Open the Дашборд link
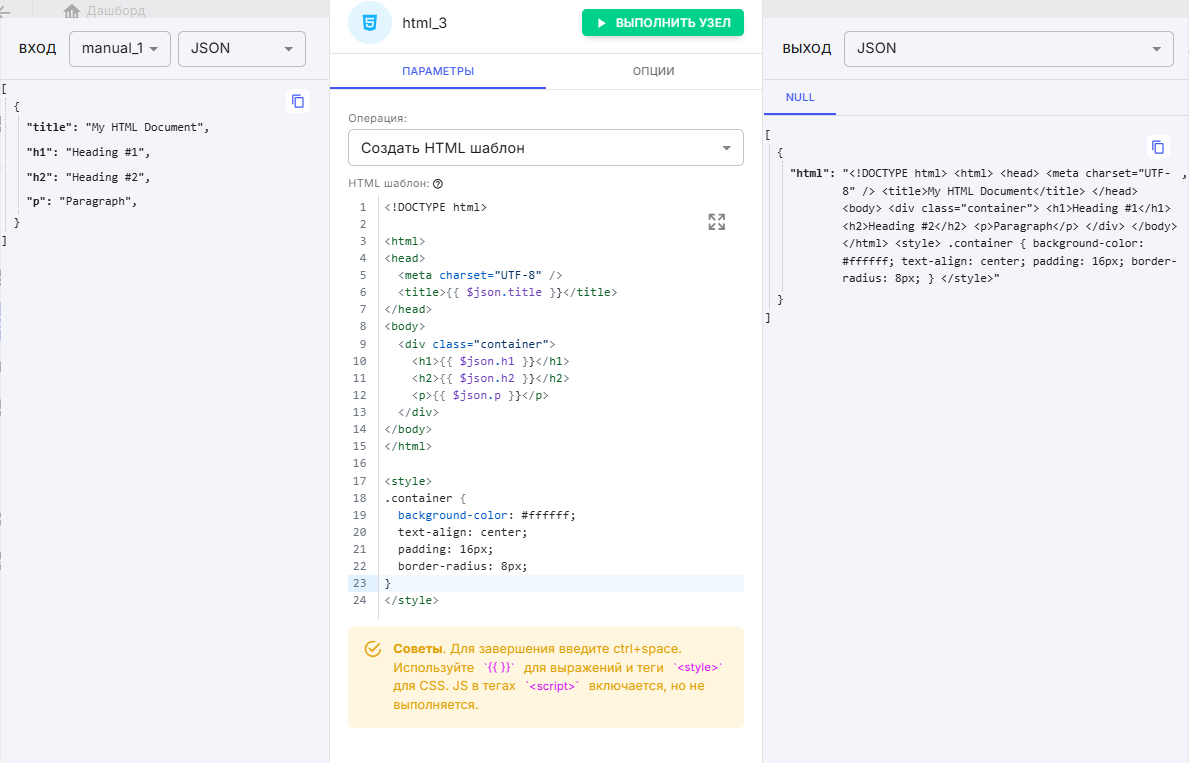This screenshot has width=1189, height=763. pyautogui.click(x=116, y=11)
